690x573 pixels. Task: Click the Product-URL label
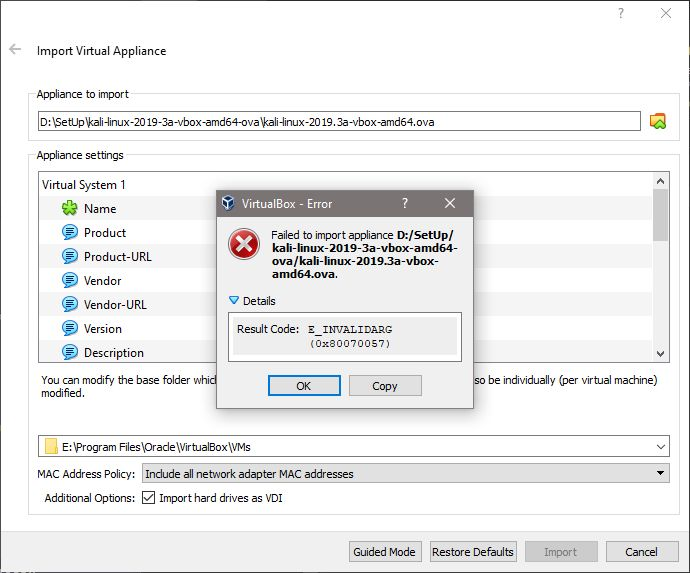(x=117, y=257)
